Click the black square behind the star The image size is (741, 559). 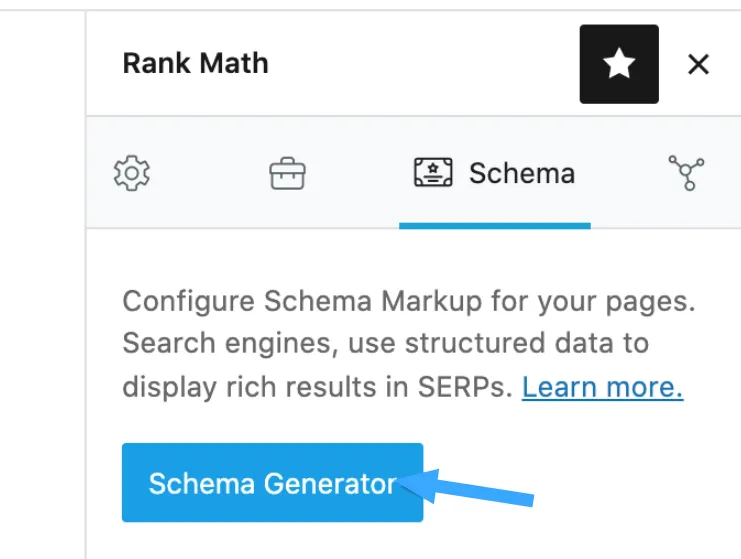click(619, 64)
